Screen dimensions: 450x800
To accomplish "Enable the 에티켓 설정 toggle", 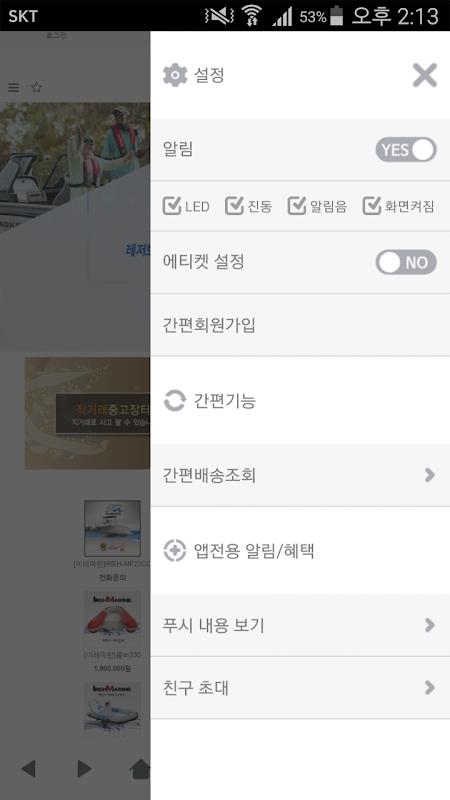I will pyautogui.click(x=406, y=262).
